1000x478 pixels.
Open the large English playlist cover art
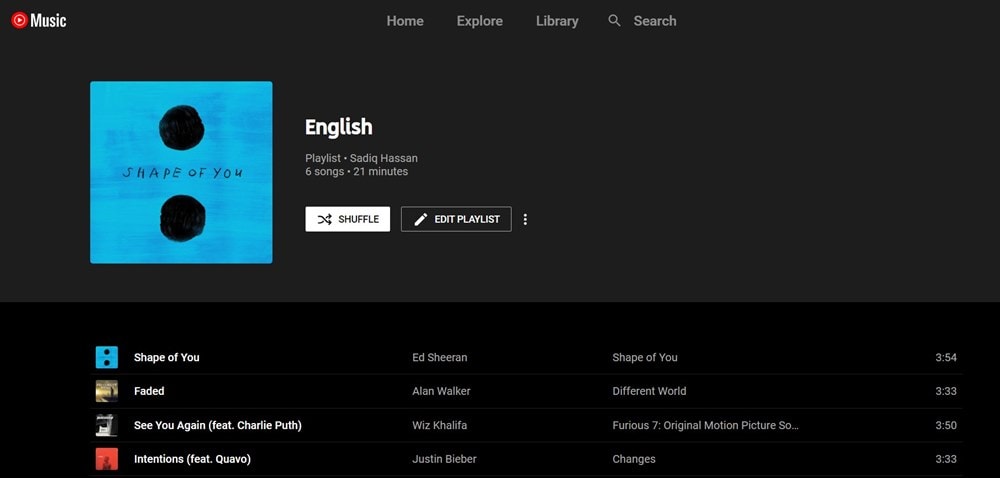(x=181, y=172)
